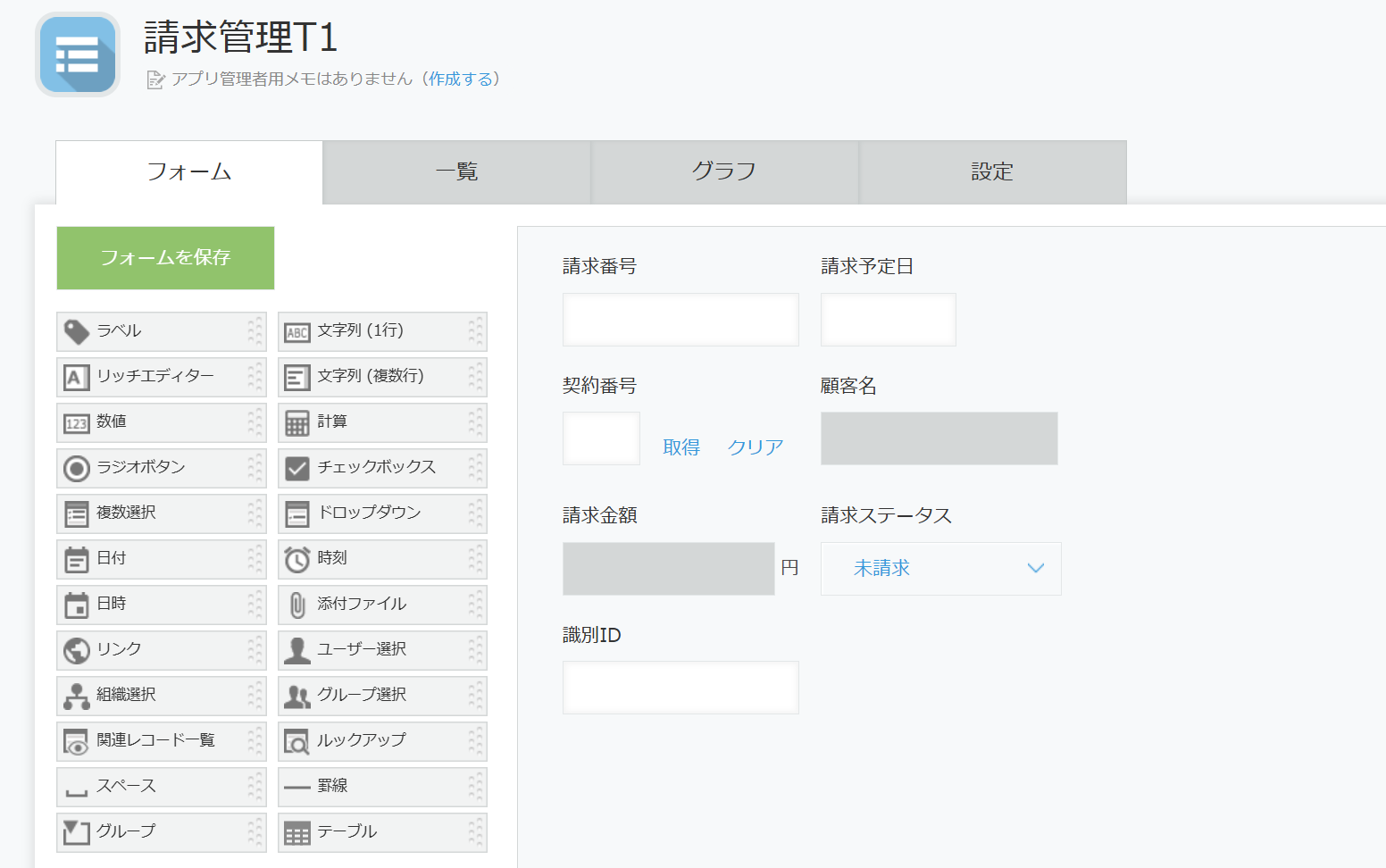Screen dimensions: 1386x868
Task: Click the Calculation field calculator icon
Action: [x=297, y=423]
